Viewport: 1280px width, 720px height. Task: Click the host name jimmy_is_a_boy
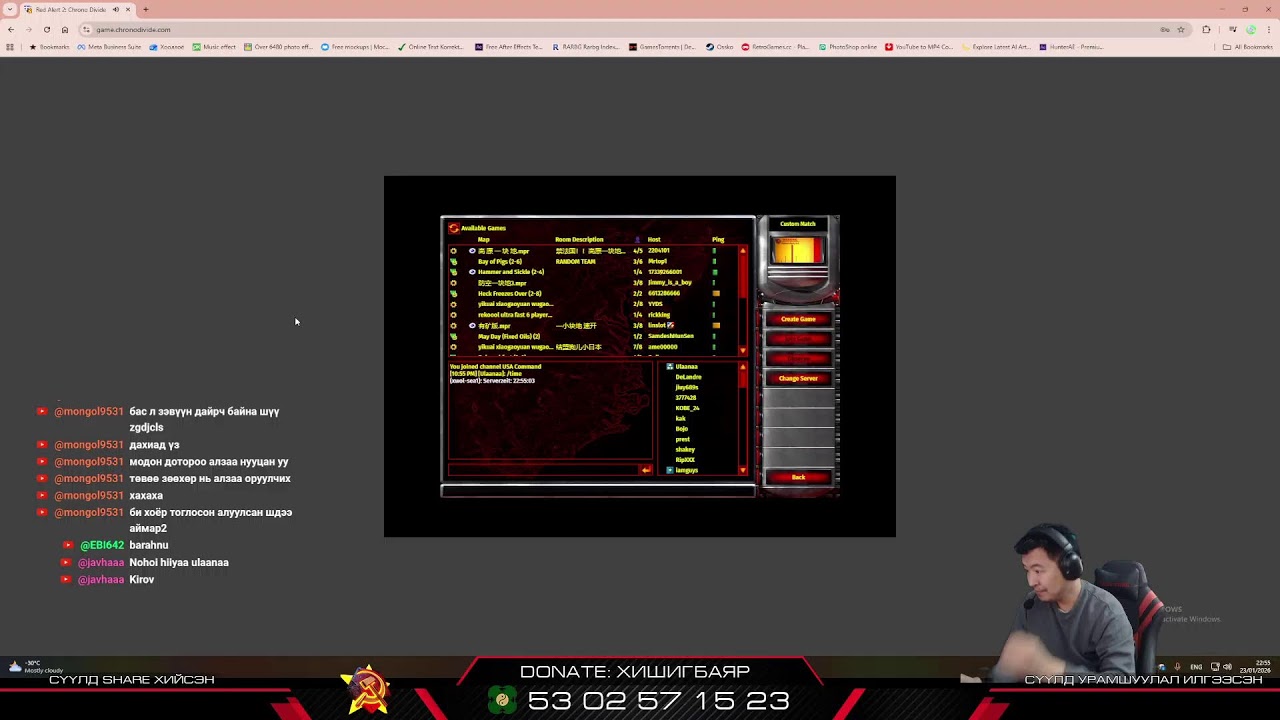[669, 283]
